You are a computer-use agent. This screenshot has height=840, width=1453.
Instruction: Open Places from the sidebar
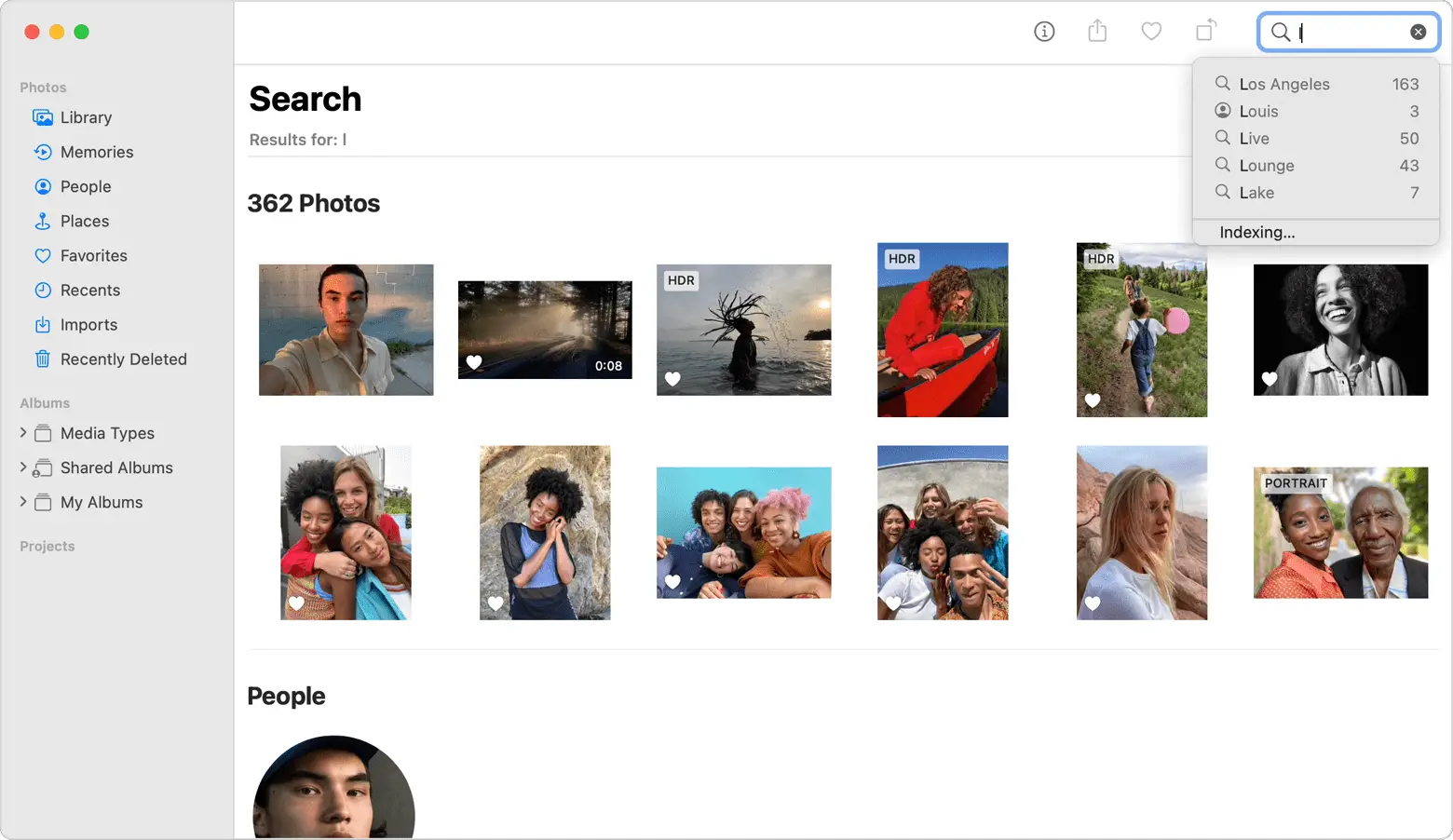point(84,221)
